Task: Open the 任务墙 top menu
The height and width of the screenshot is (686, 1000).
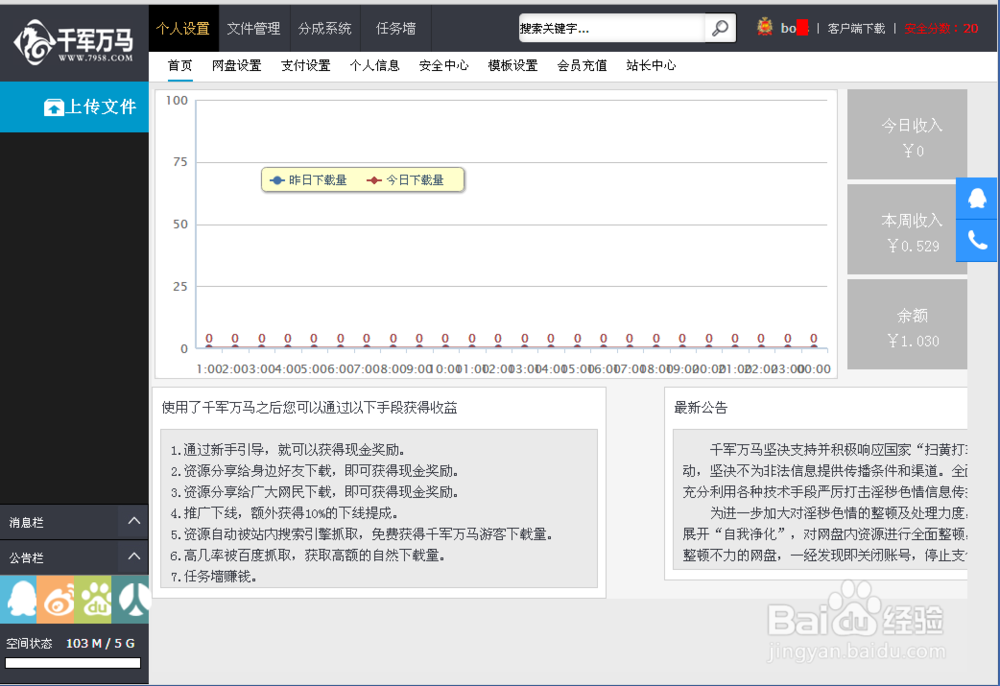Action: coord(395,28)
